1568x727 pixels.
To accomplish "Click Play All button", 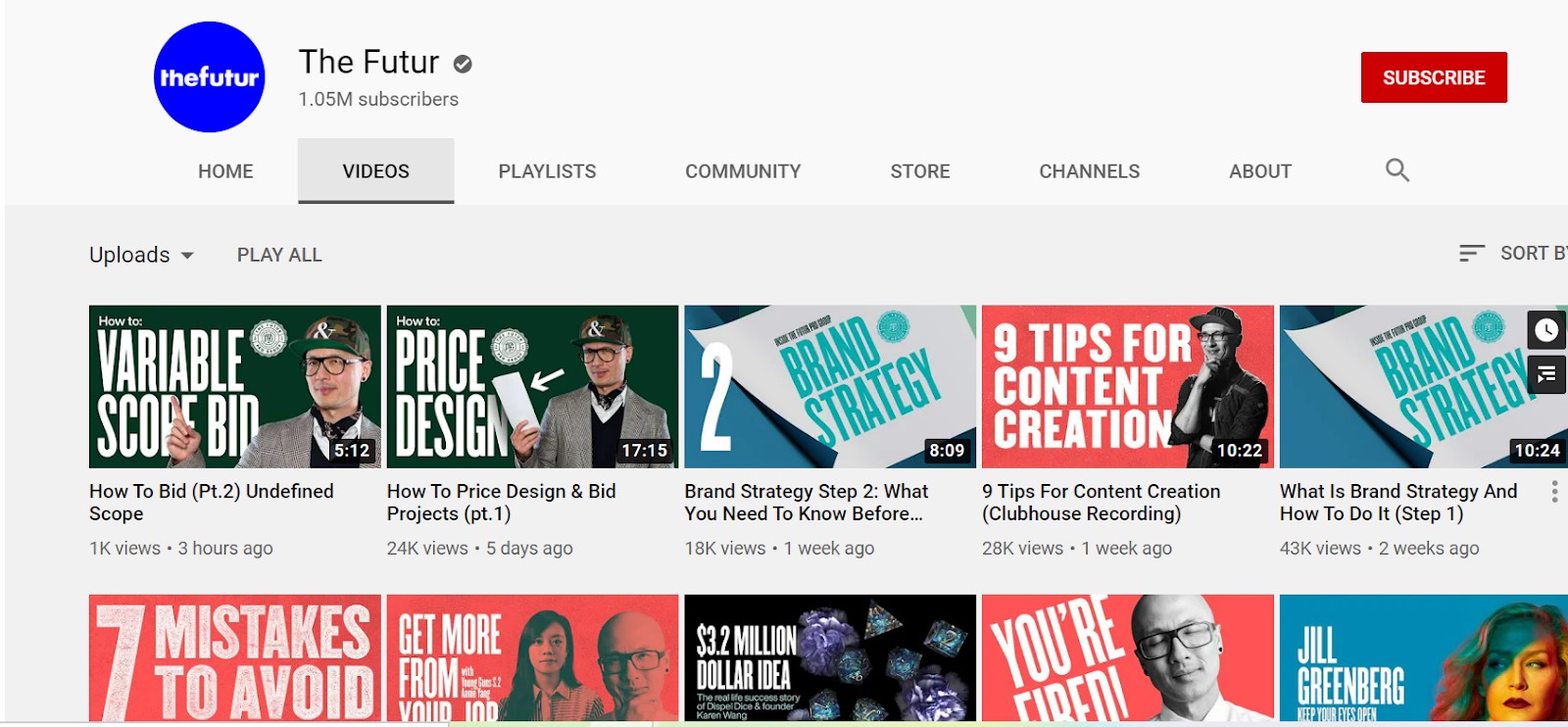I will pyautogui.click(x=279, y=255).
